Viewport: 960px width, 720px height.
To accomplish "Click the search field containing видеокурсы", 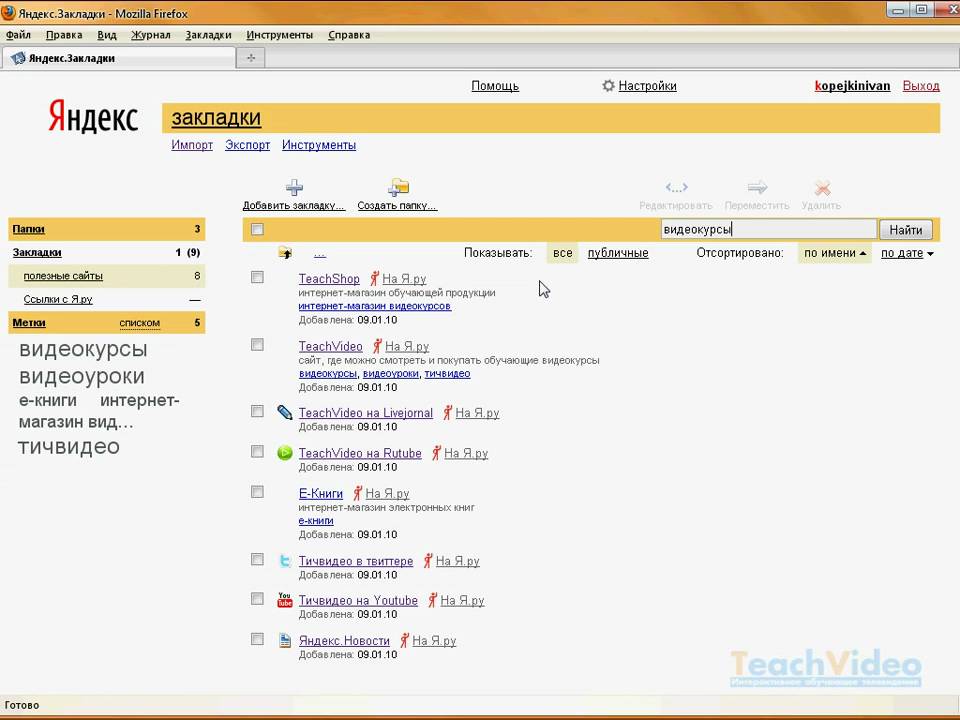I will point(769,230).
